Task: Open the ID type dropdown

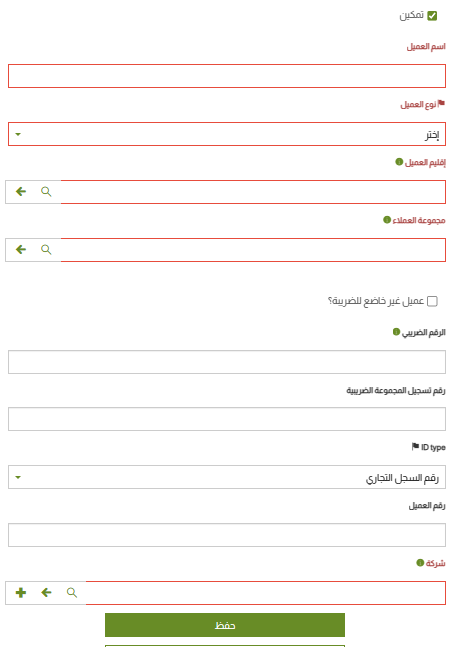Action: point(227,477)
